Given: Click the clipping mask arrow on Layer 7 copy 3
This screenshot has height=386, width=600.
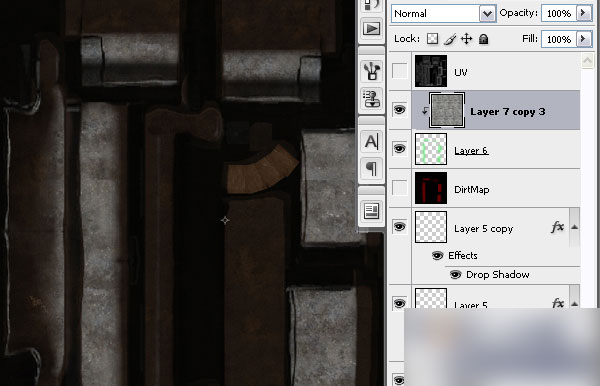Looking at the screenshot, I should [424, 111].
